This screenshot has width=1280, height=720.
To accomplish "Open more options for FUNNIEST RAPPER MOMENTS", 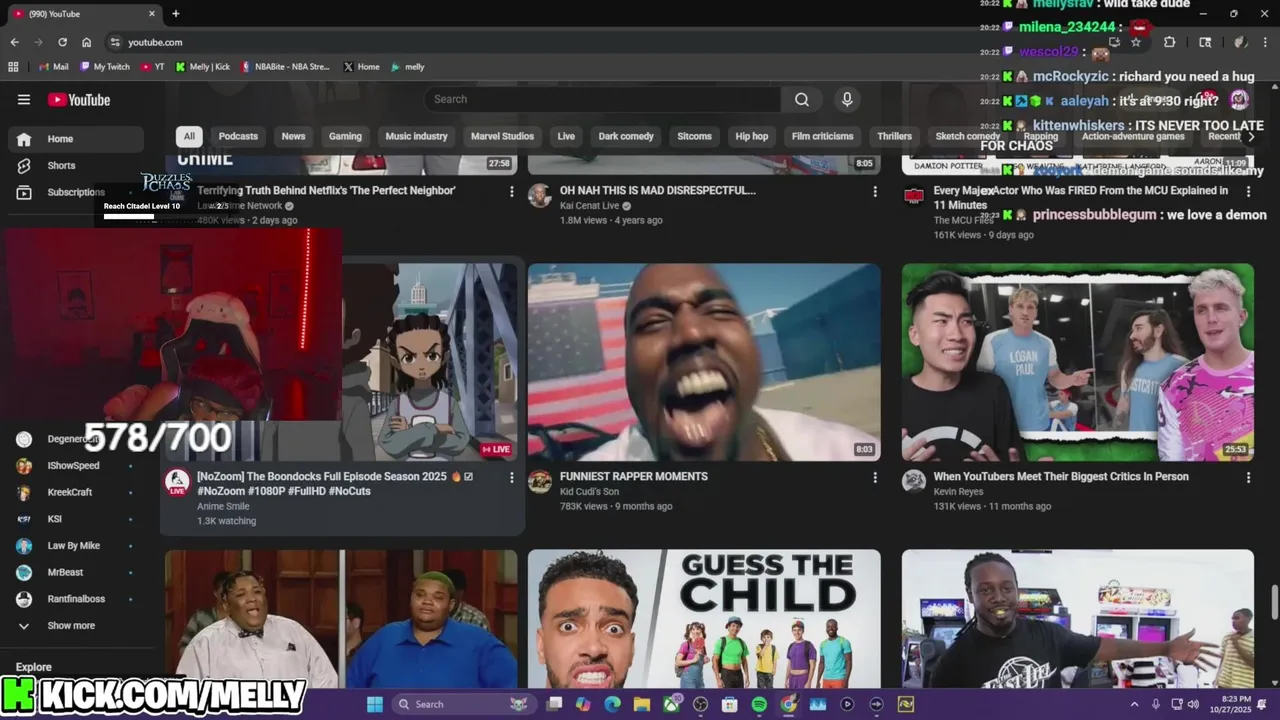I will tap(875, 477).
